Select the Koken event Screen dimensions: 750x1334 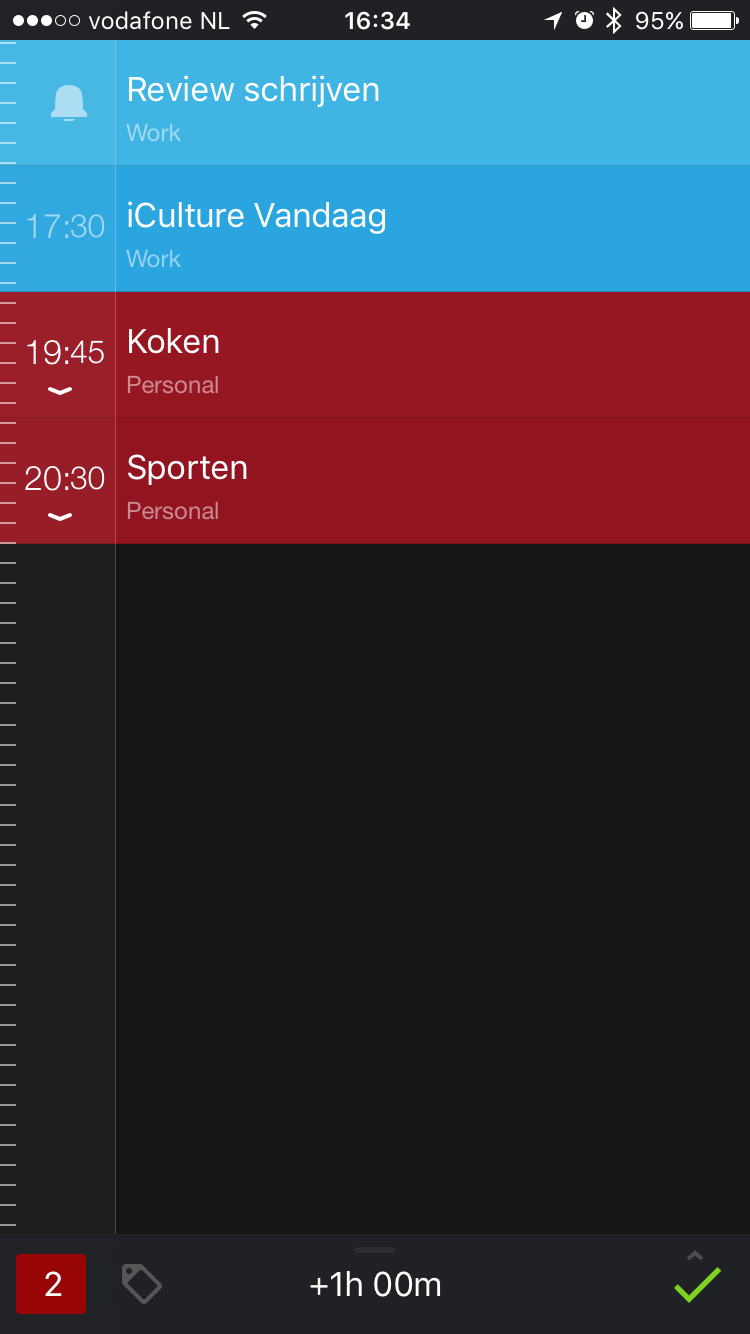pyautogui.click(x=432, y=355)
